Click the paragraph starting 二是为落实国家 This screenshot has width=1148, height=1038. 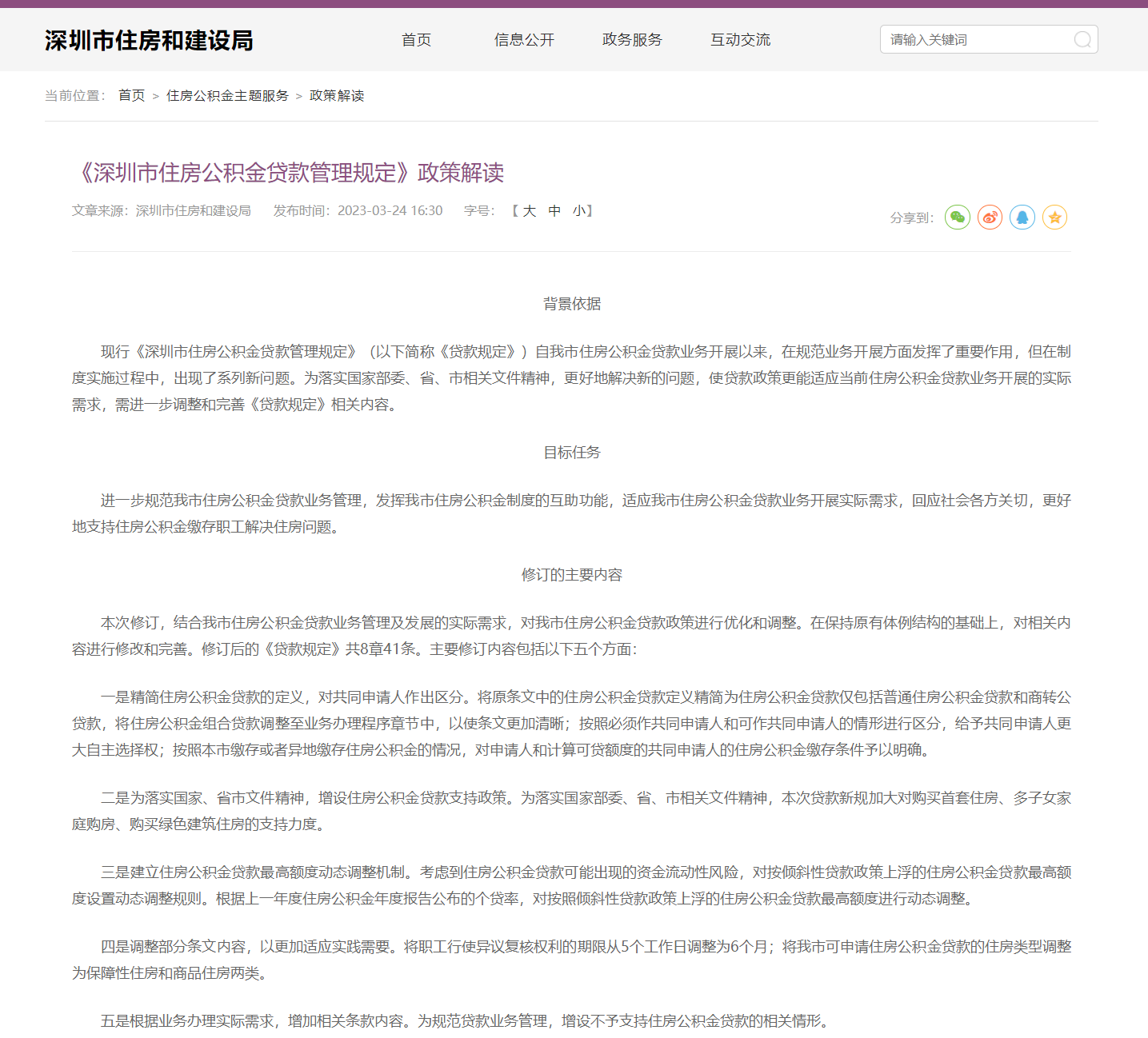572,811
